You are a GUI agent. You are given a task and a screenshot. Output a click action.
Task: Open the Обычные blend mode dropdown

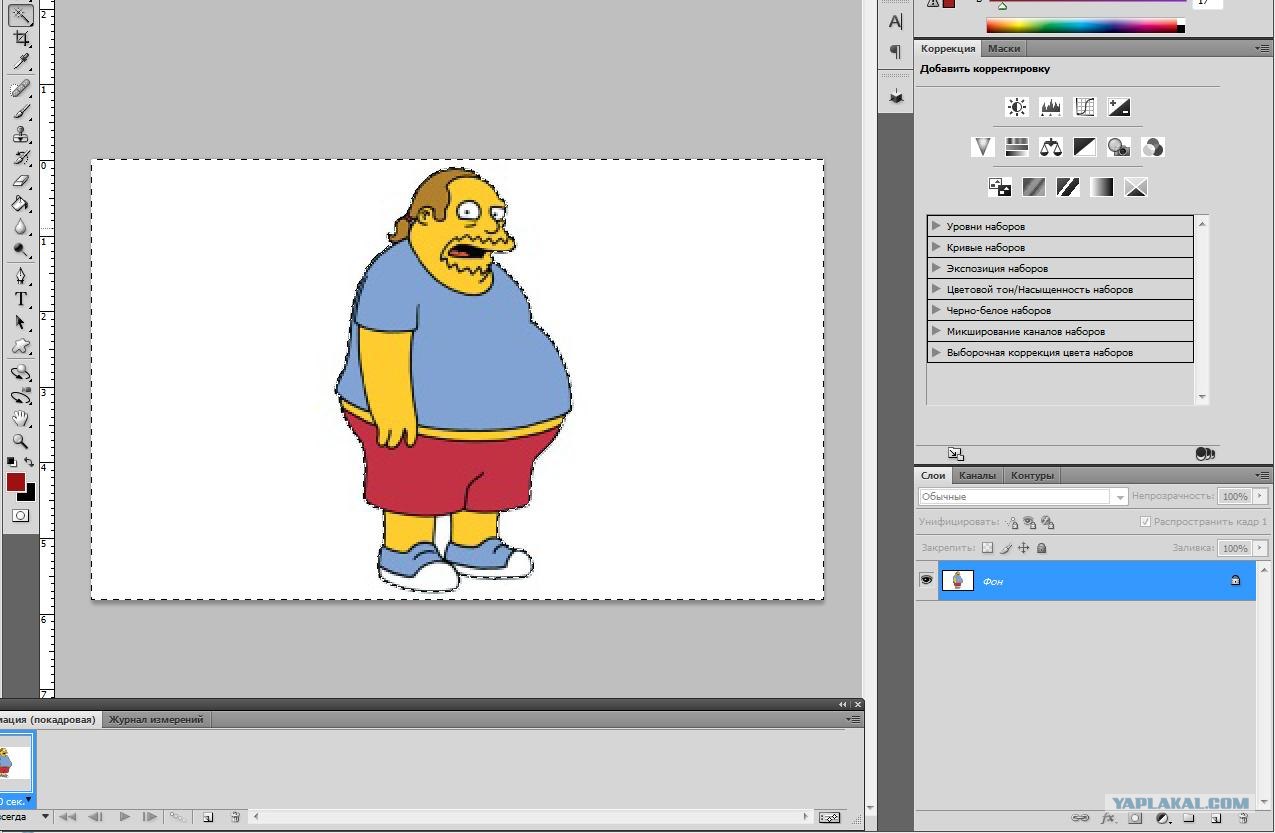(x=1023, y=496)
